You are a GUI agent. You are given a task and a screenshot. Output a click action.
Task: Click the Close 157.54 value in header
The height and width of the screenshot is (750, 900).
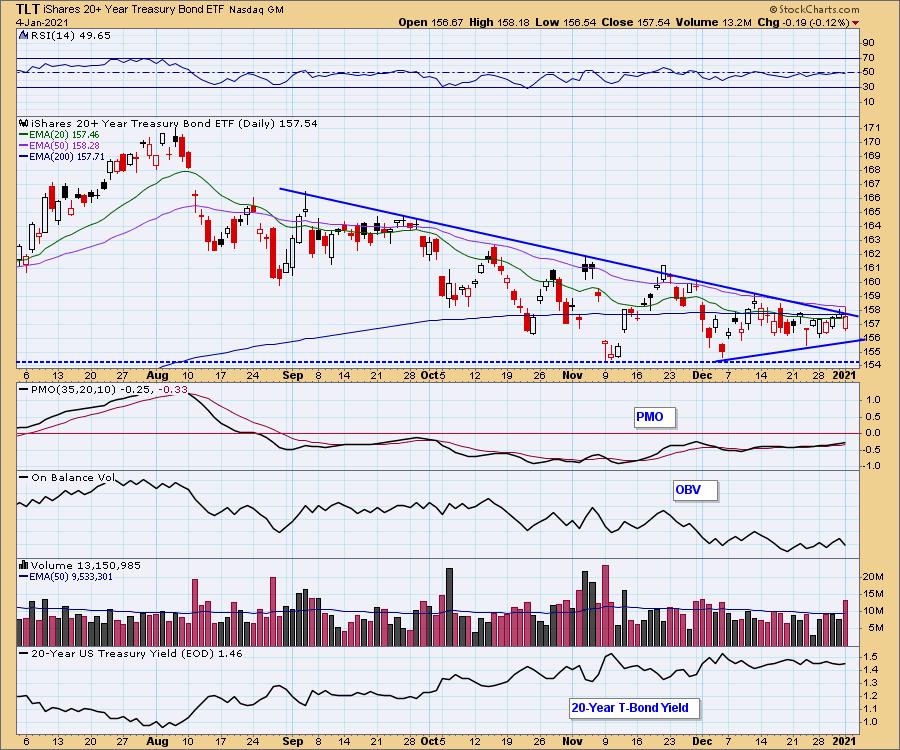(635, 22)
